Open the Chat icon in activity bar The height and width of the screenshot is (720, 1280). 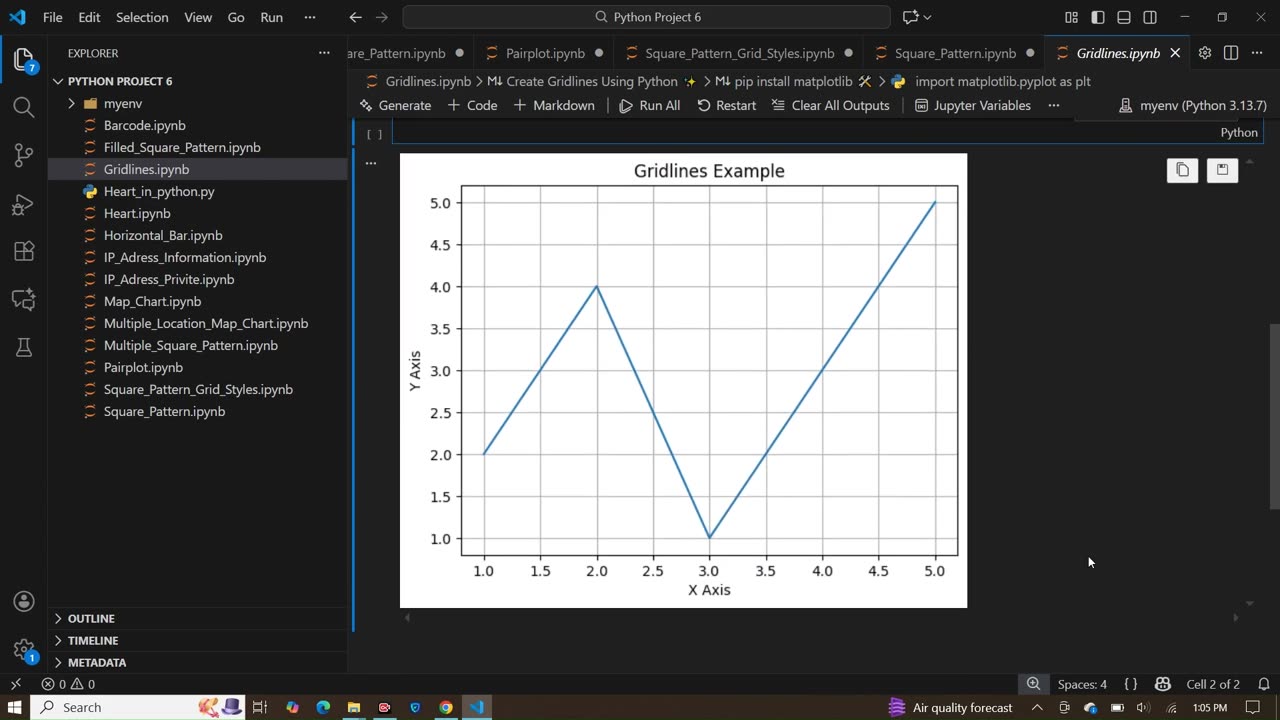24,299
